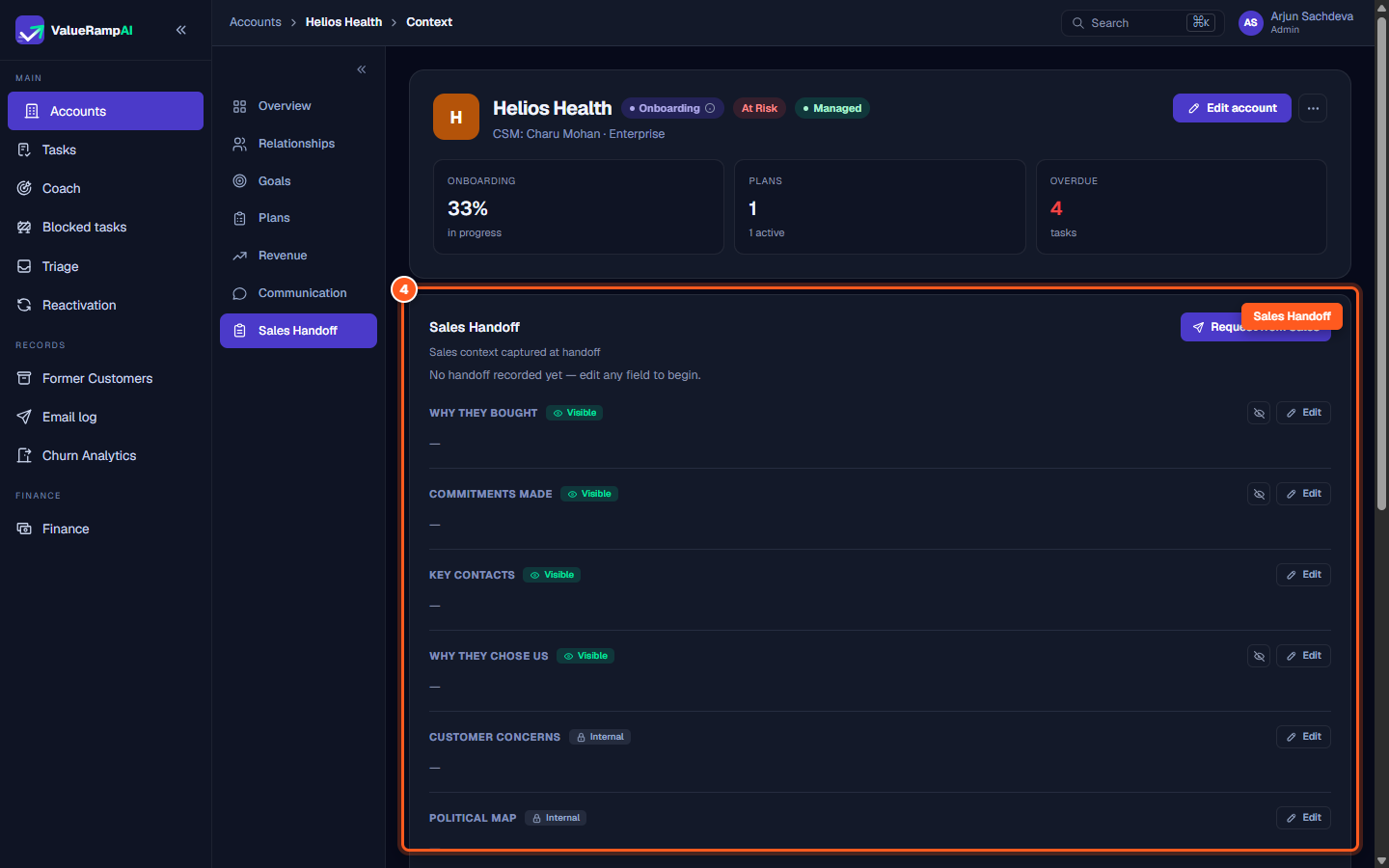
Task: Click the Visible badge for Commitments Made
Action: coord(589,494)
